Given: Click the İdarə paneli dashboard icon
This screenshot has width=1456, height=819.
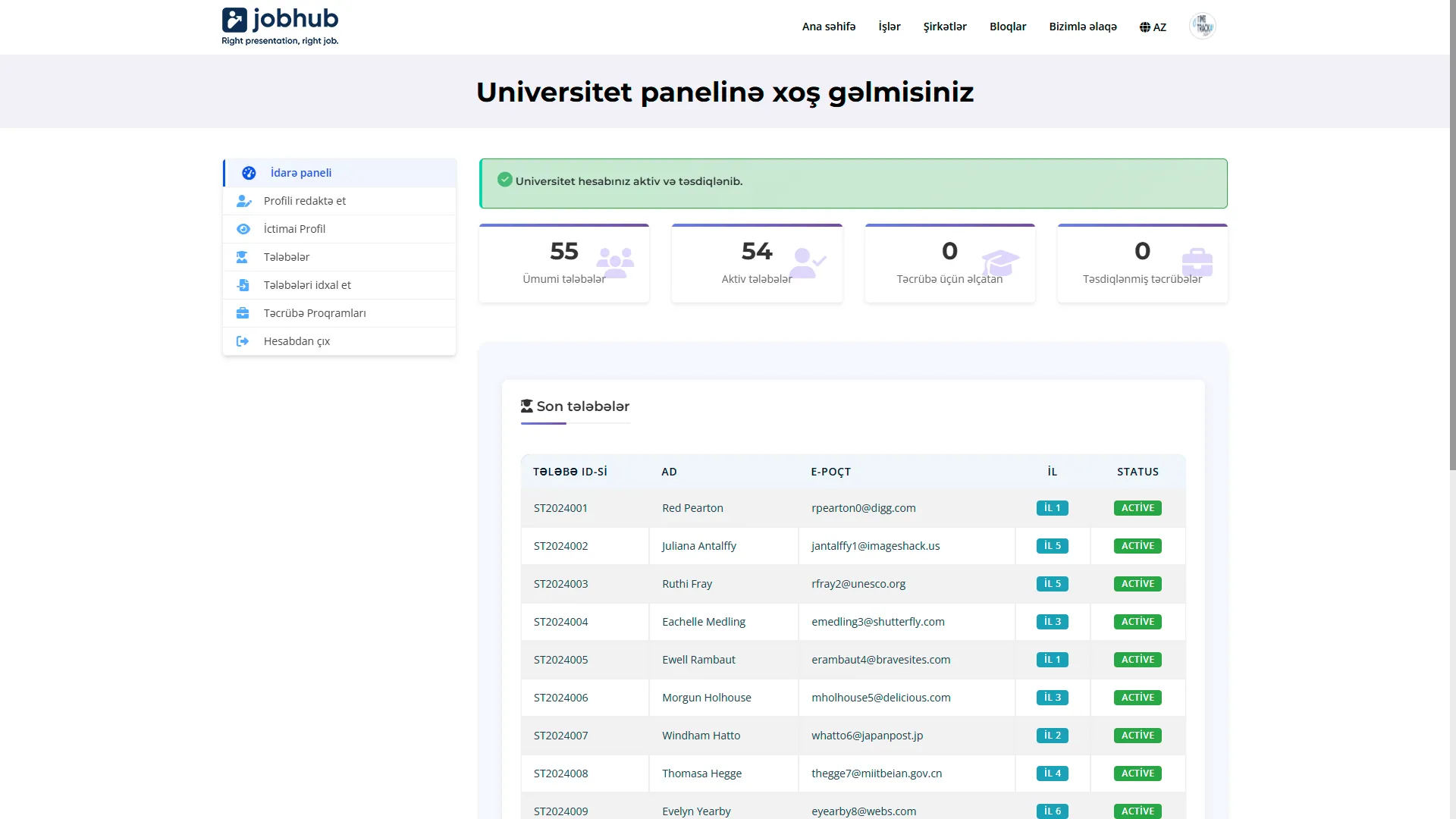Looking at the screenshot, I should pyautogui.click(x=249, y=173).
